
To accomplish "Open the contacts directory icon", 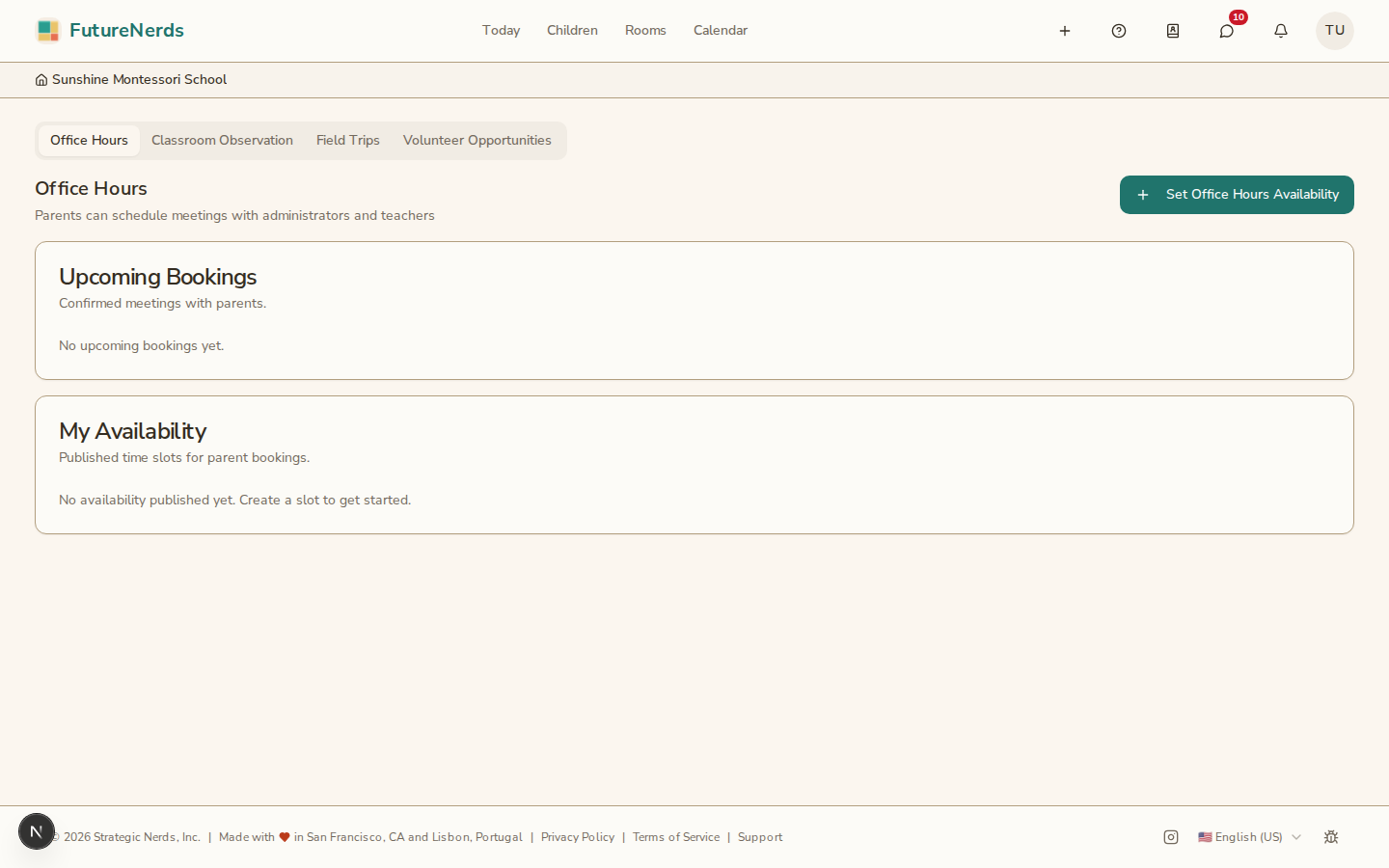I will tap(1173, 31).
